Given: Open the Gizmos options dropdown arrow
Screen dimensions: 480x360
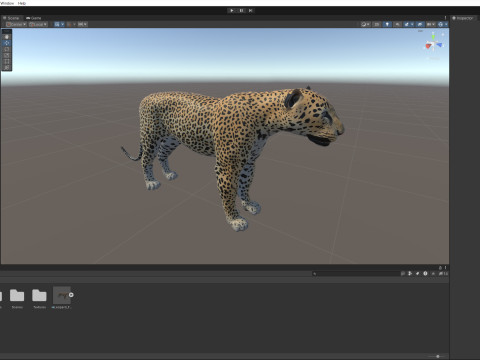Looking at the screenshot, I should (446, 24).
